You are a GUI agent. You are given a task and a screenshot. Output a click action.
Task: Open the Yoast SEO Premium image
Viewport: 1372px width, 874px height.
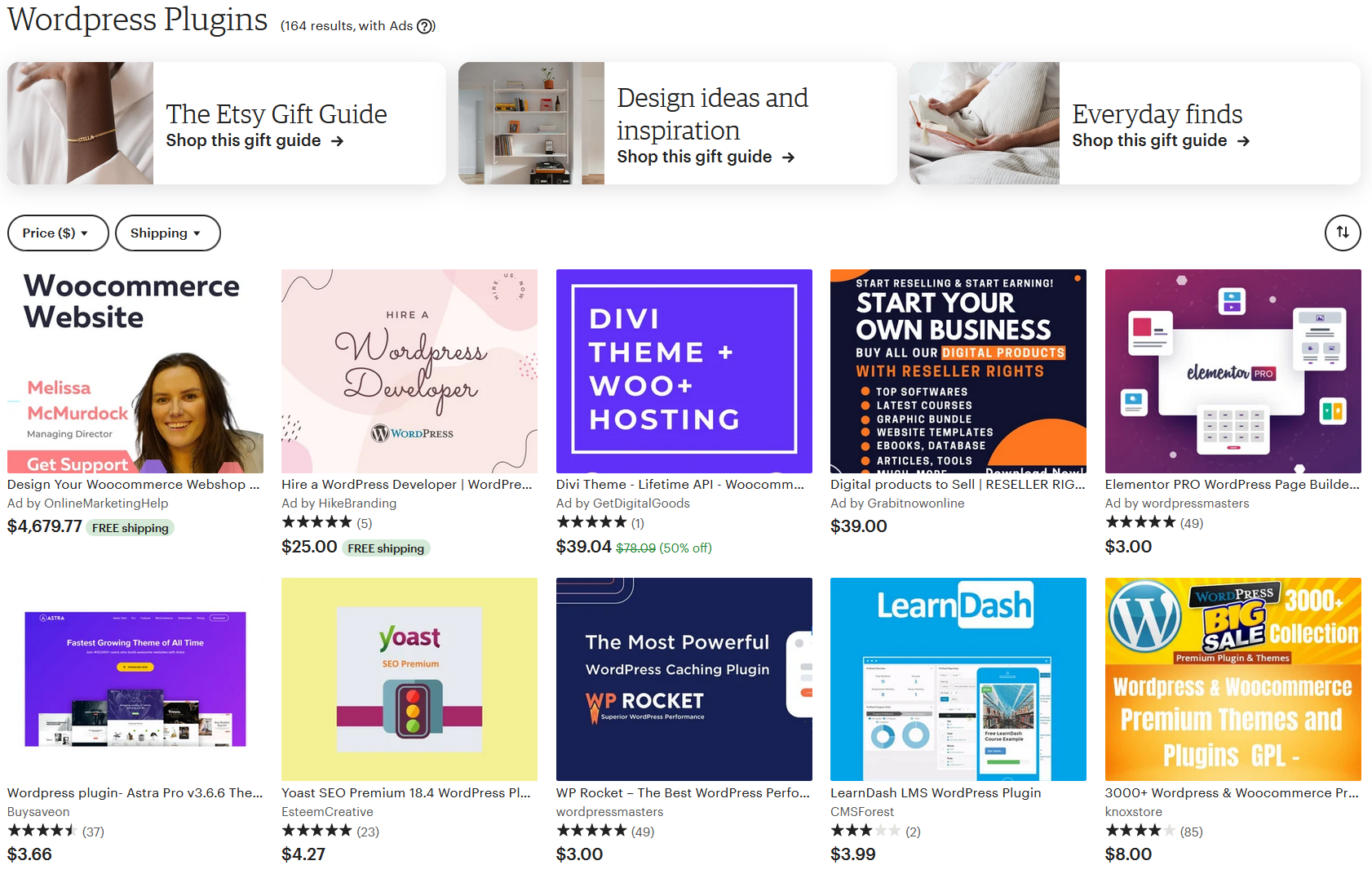point(409,679)
